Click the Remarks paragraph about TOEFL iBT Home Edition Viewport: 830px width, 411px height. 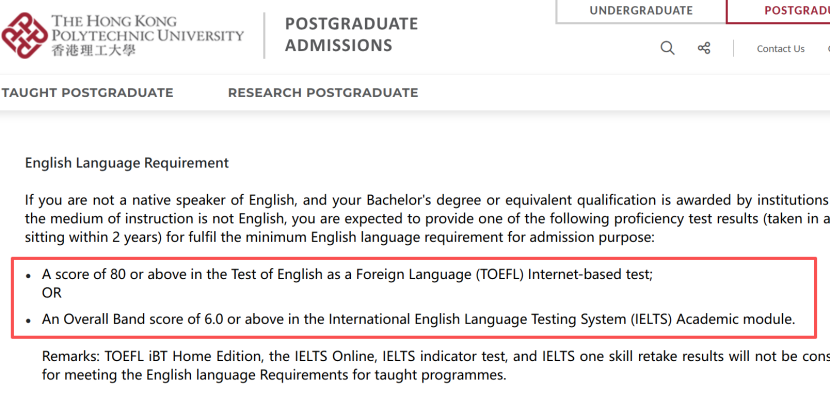(x=436, y=365)
